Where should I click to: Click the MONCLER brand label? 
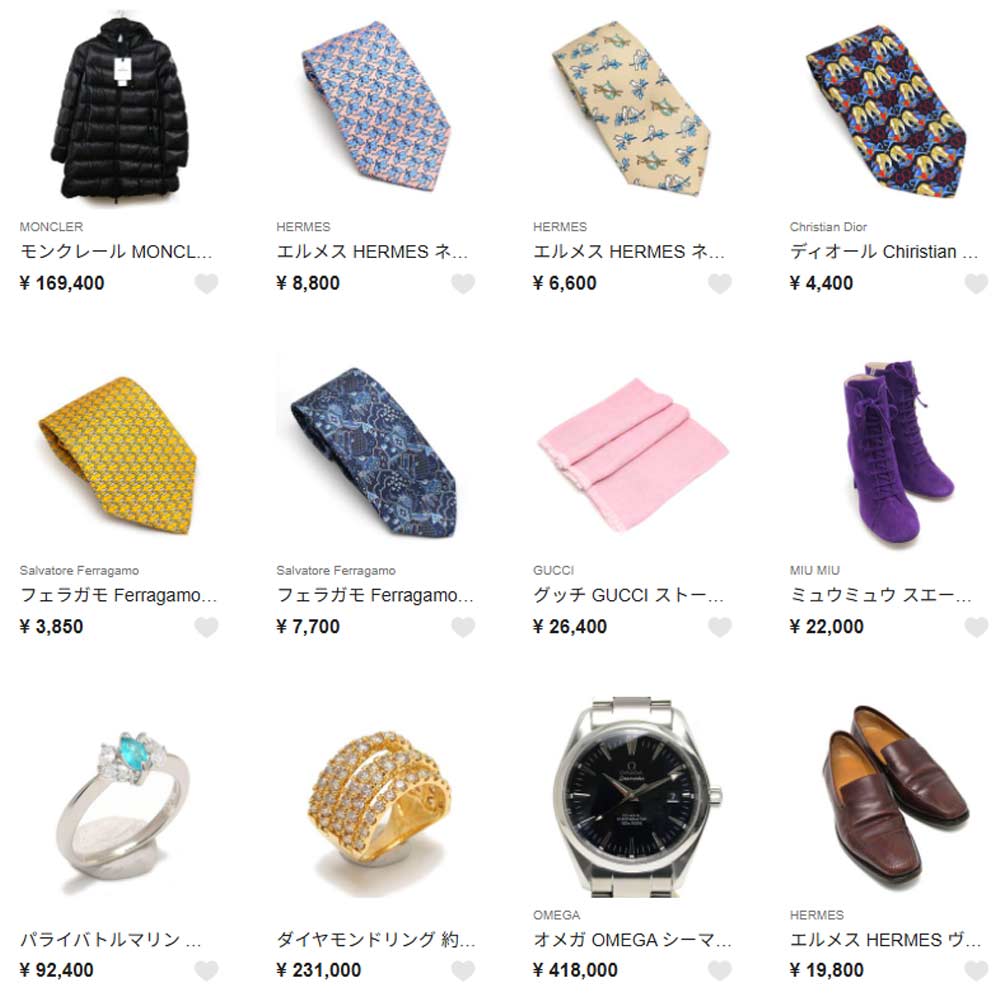pyautogui.click(x=51, y=227)
